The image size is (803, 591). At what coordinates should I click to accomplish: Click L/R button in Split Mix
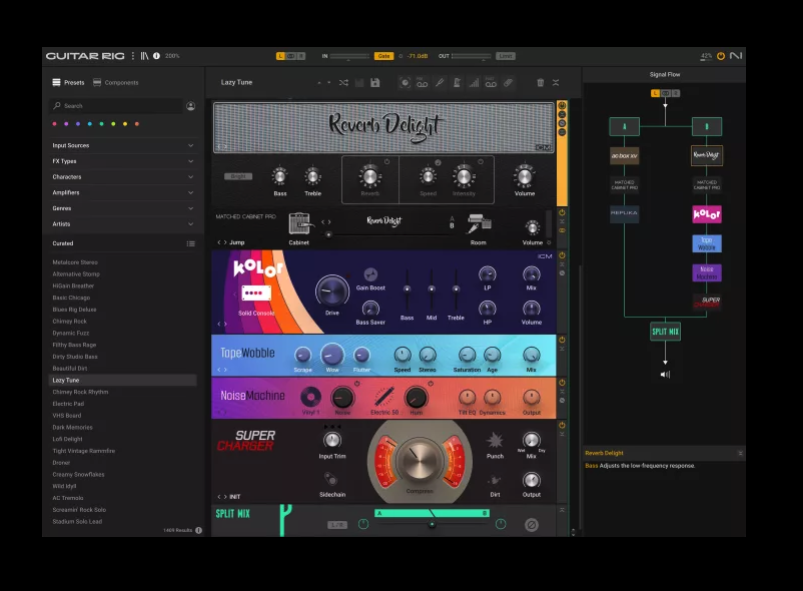(337, 525)
